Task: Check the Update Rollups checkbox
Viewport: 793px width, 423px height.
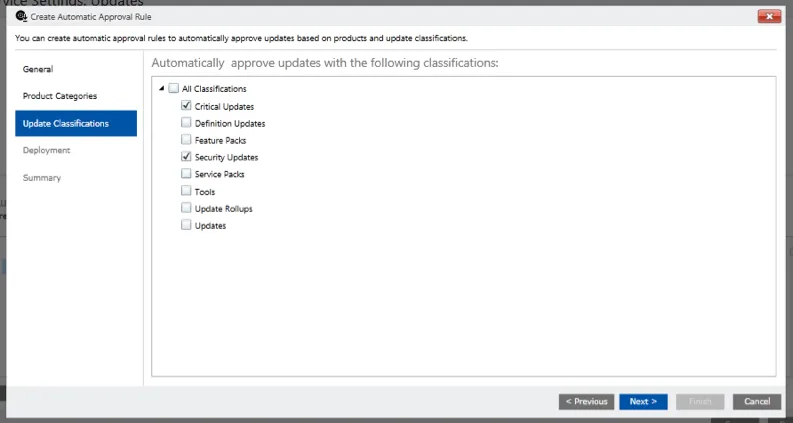Action: pyautogui.click(x=186, y=208)
